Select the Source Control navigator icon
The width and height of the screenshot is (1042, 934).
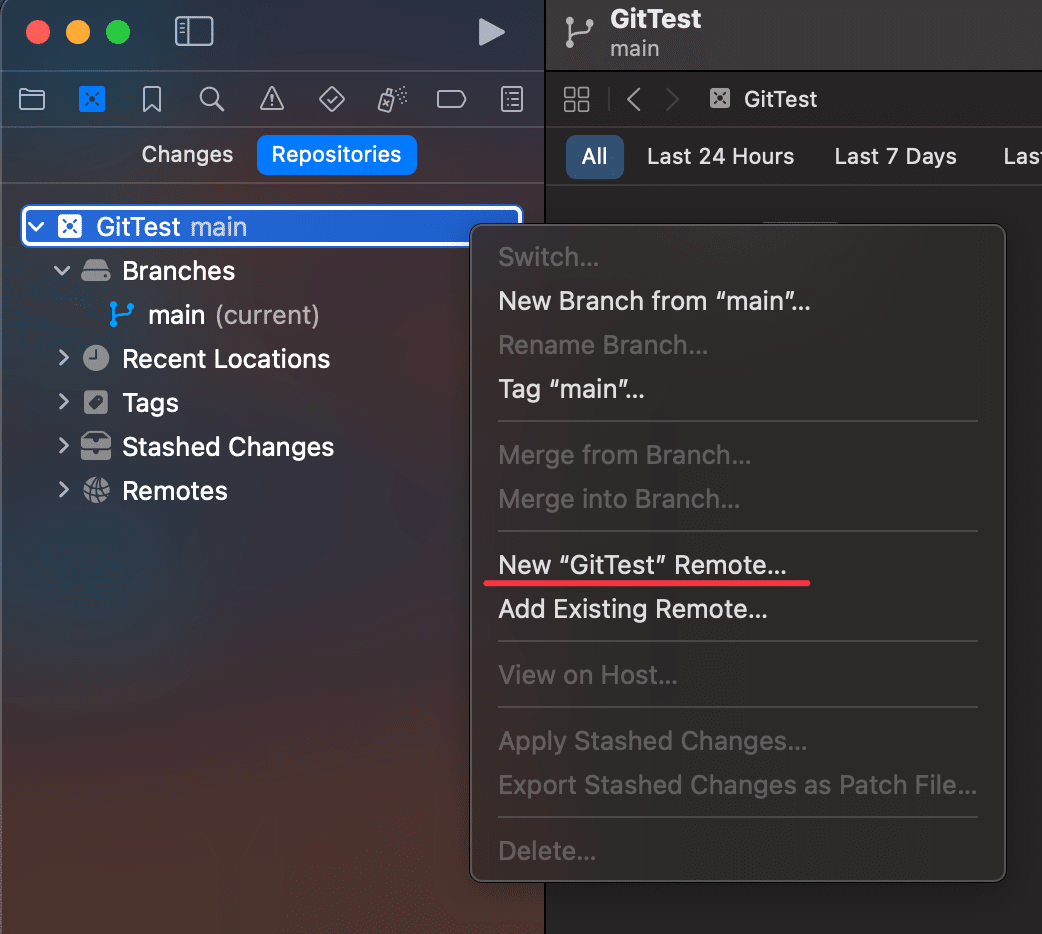click(91, 99)
